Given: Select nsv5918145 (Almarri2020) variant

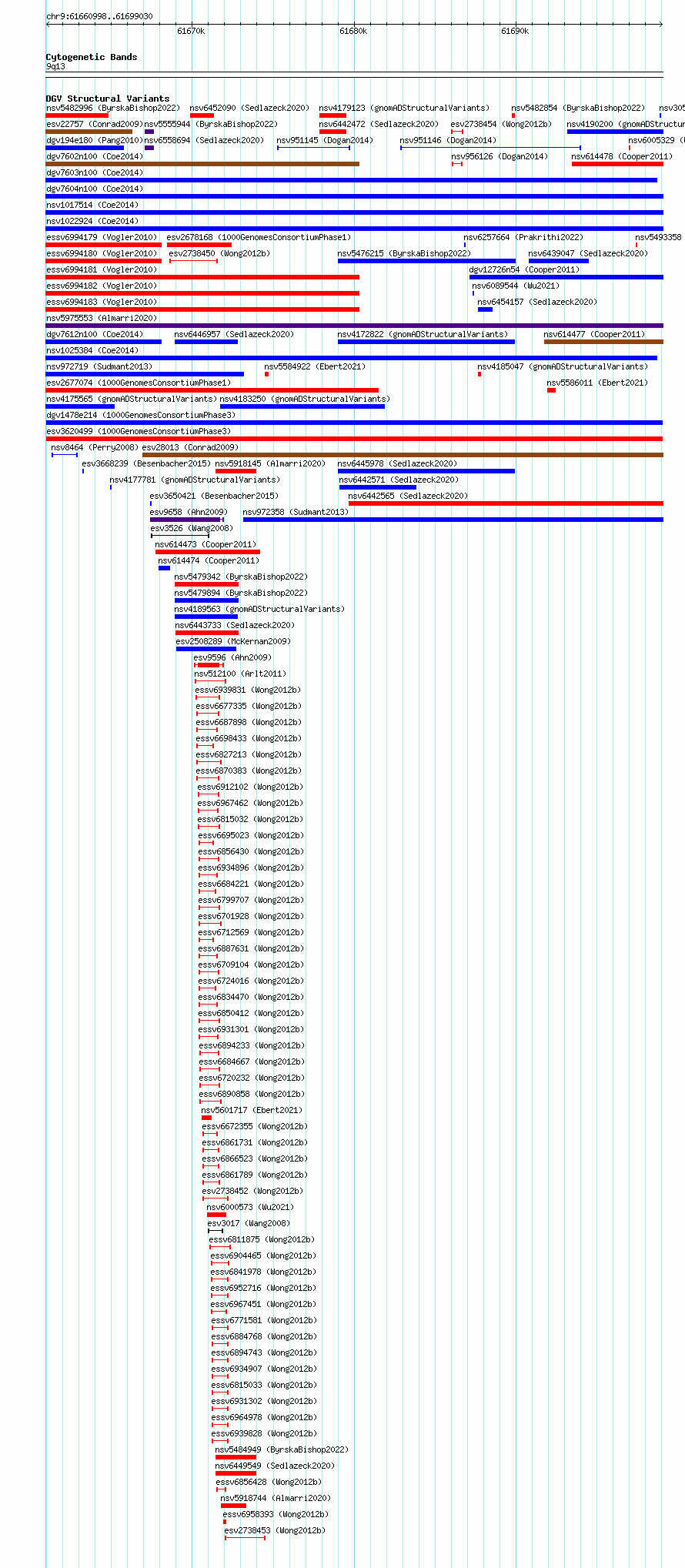Looking at the screenshot, I should click(x=270, y=464).
